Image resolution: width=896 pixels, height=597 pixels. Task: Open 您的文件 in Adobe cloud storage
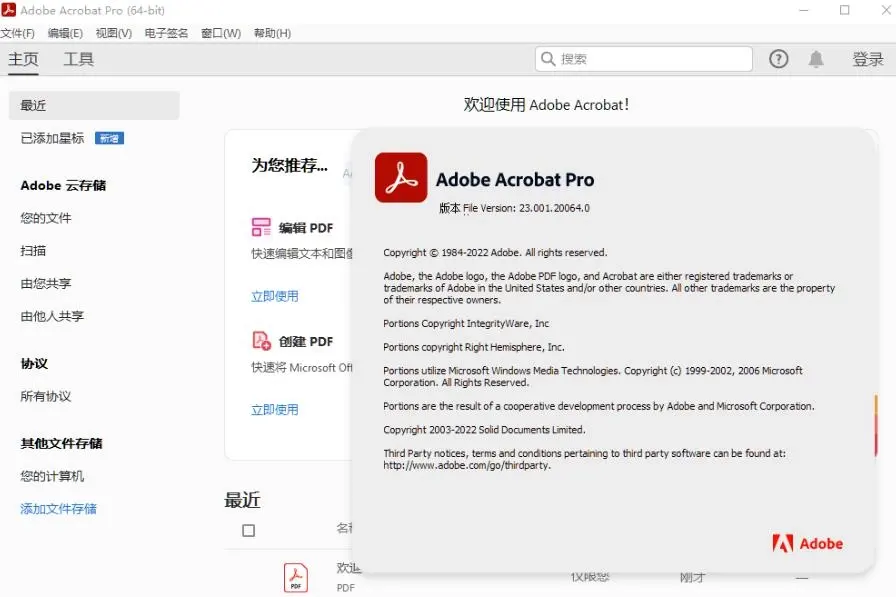46,218
